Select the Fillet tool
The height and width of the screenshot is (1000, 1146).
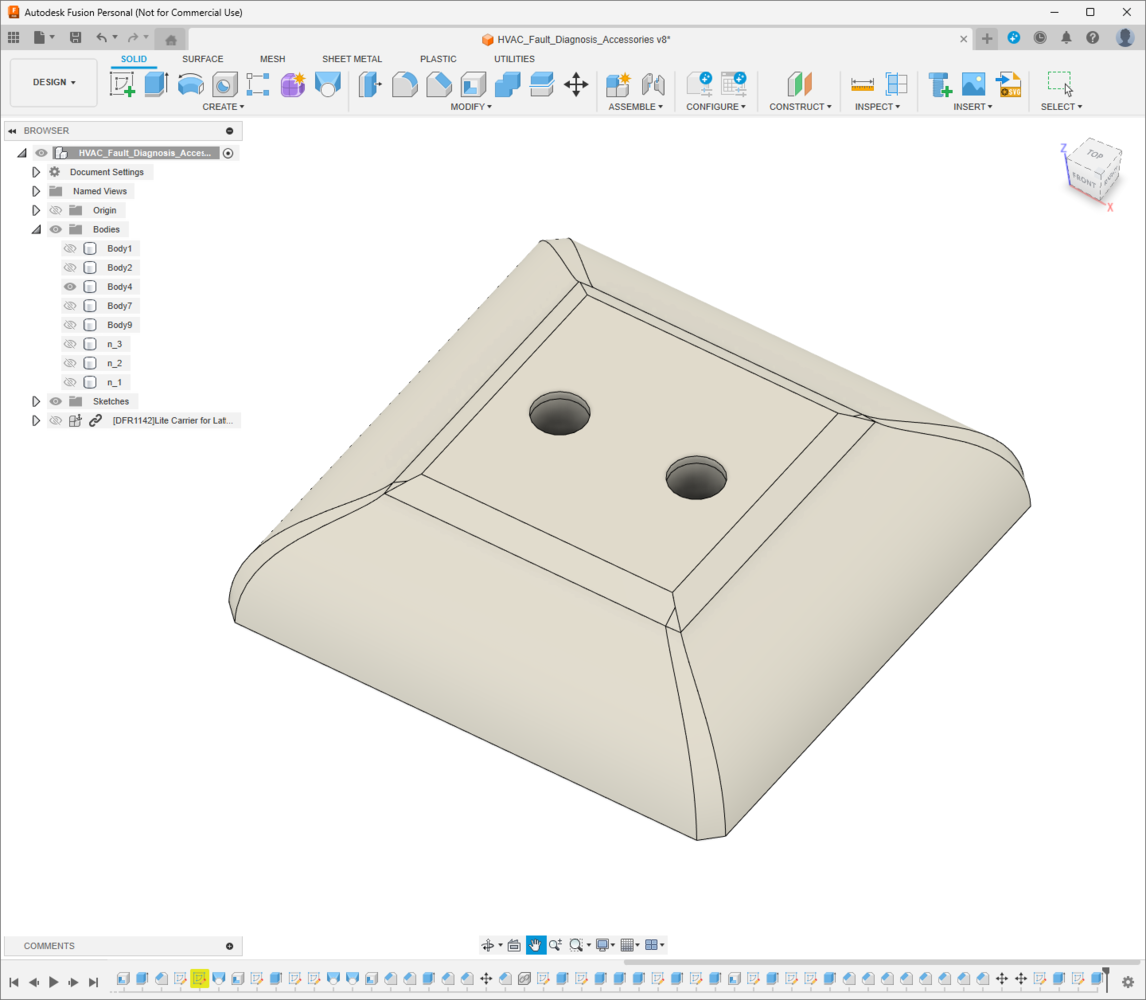(x=404, y=85)
